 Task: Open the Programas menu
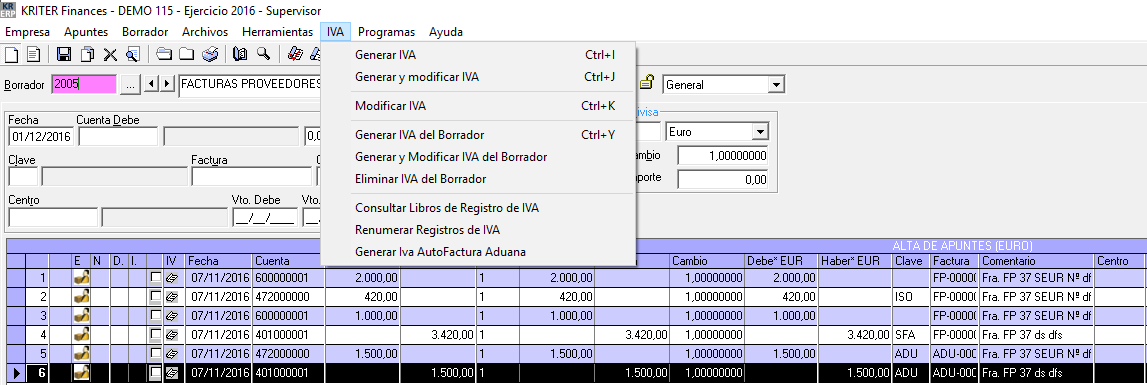[386, 31]
